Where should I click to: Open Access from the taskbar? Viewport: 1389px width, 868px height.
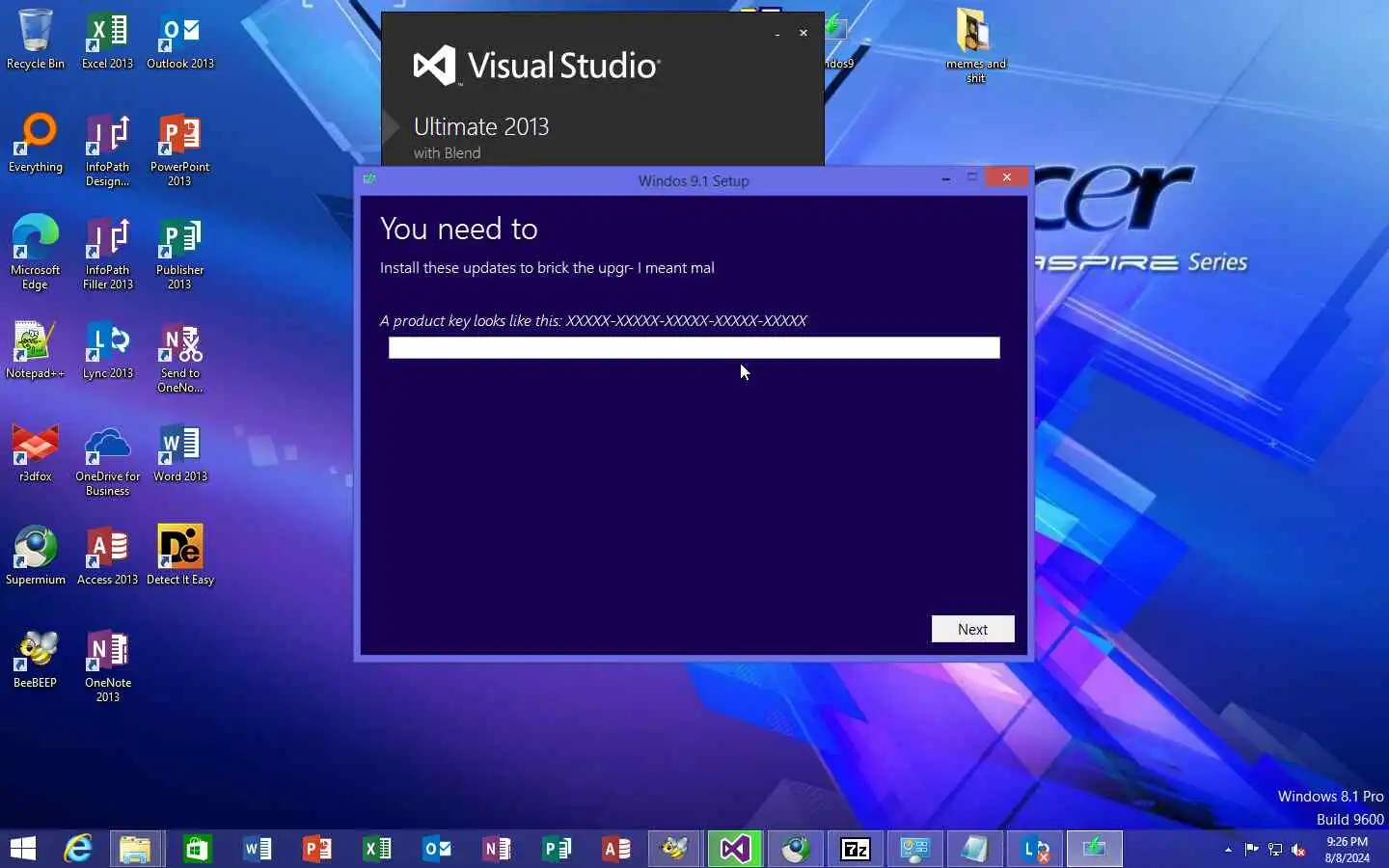pyautogui.click(x=615, y=849)
